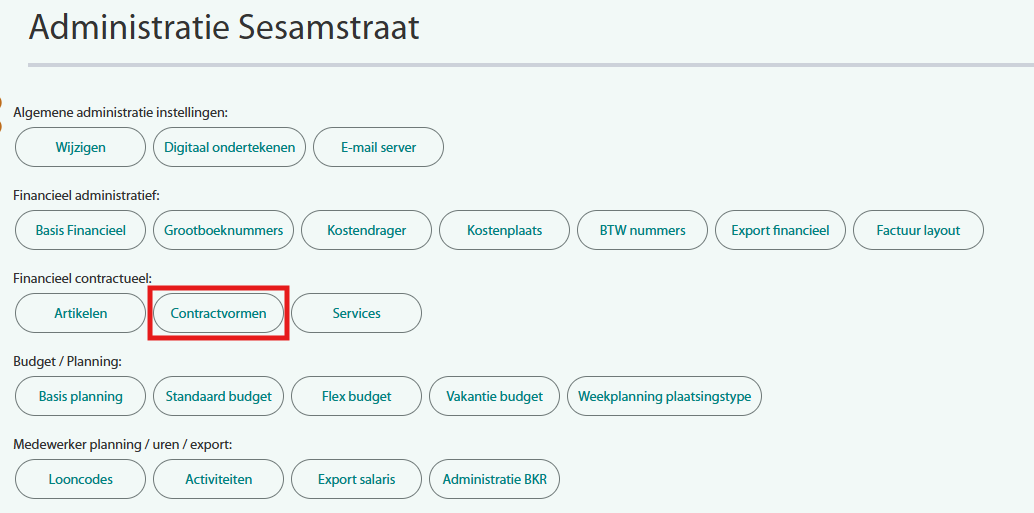Click the Wijzigen button
Image resolution: width=1034 pixels, height=513 pixels.
click(x=80, y=147)
